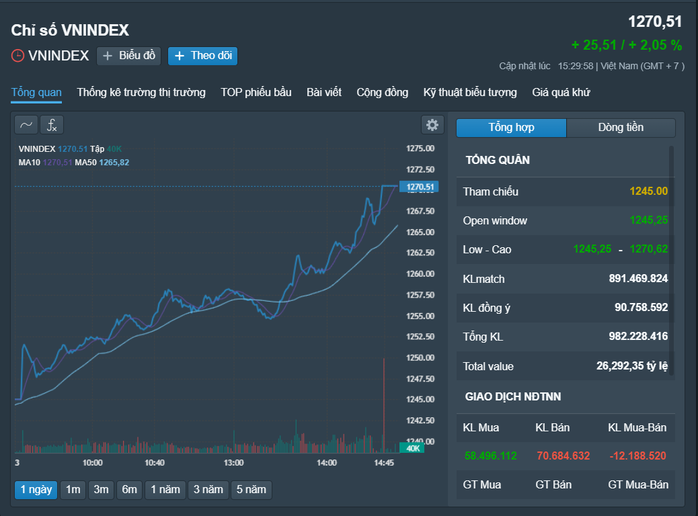The width and height of the screenshot is (698, 516).
Task: Click the 14:45 time axis label
Action: point(384,463)
